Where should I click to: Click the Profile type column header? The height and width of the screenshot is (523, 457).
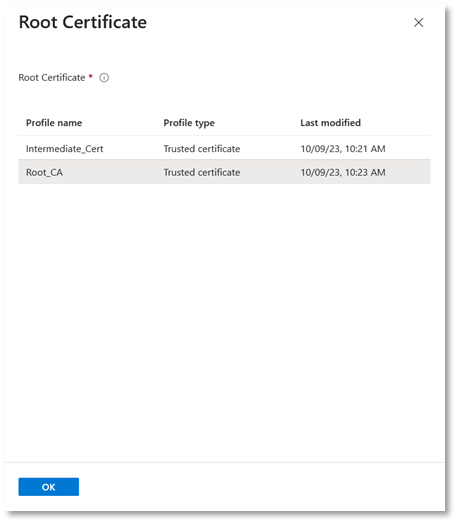(189, 123)
